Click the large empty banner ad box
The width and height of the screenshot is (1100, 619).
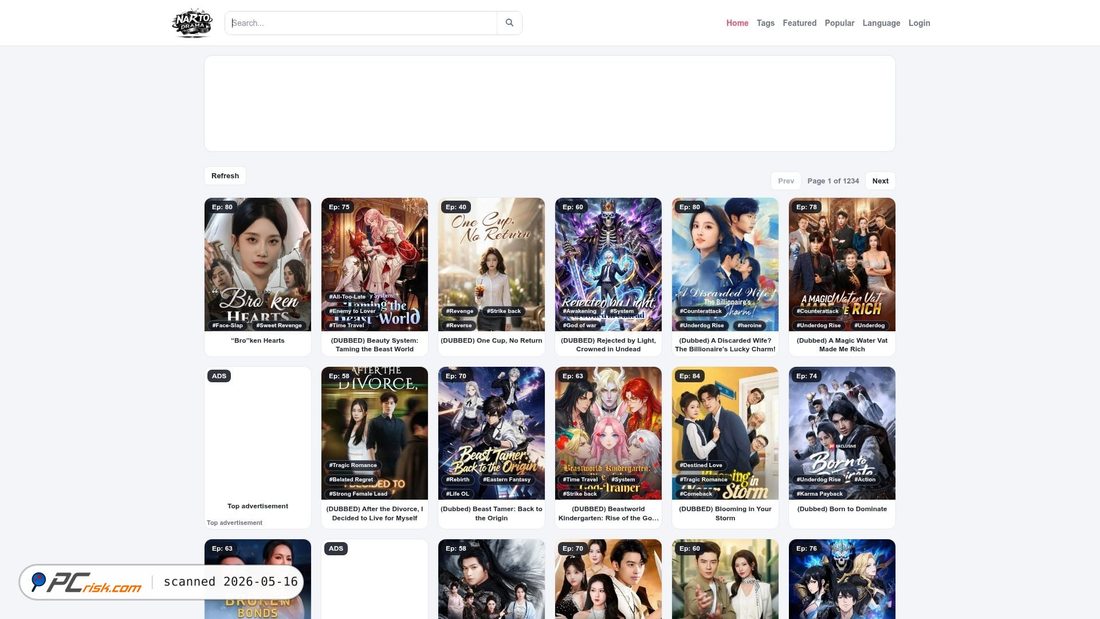(x=550, y=103)
